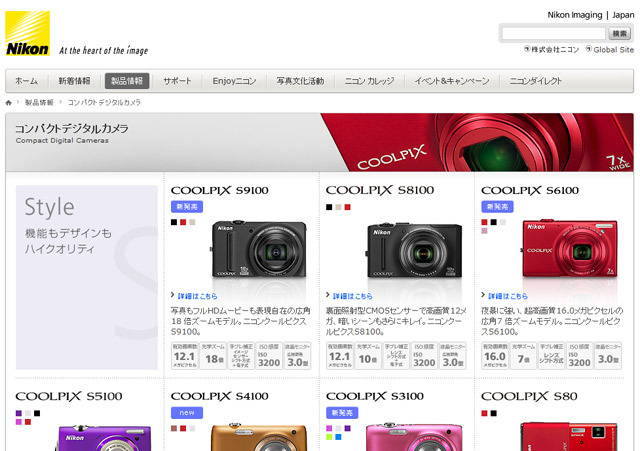Click the COOLPIX S4100 product title

coord(220,396)
